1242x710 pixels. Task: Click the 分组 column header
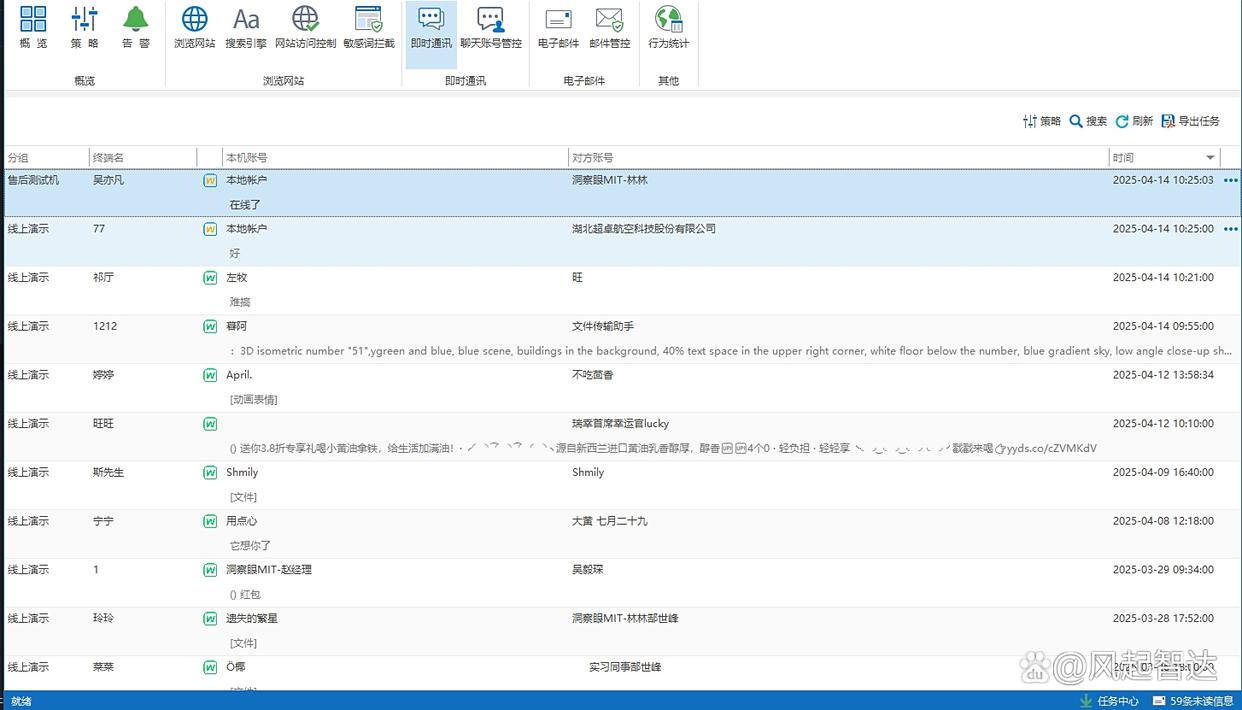(x=47, y=158)
